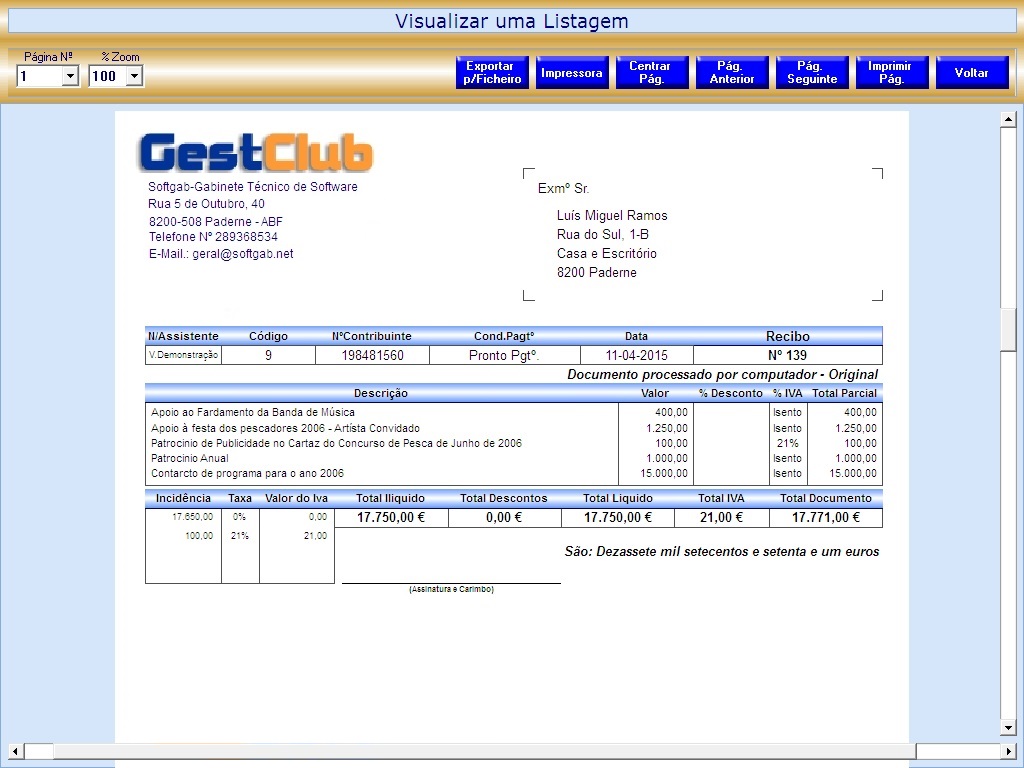Click the horizontal scrollbar left arrow
The height and width of the screenshot is (768, 1024).
(15, 751)
